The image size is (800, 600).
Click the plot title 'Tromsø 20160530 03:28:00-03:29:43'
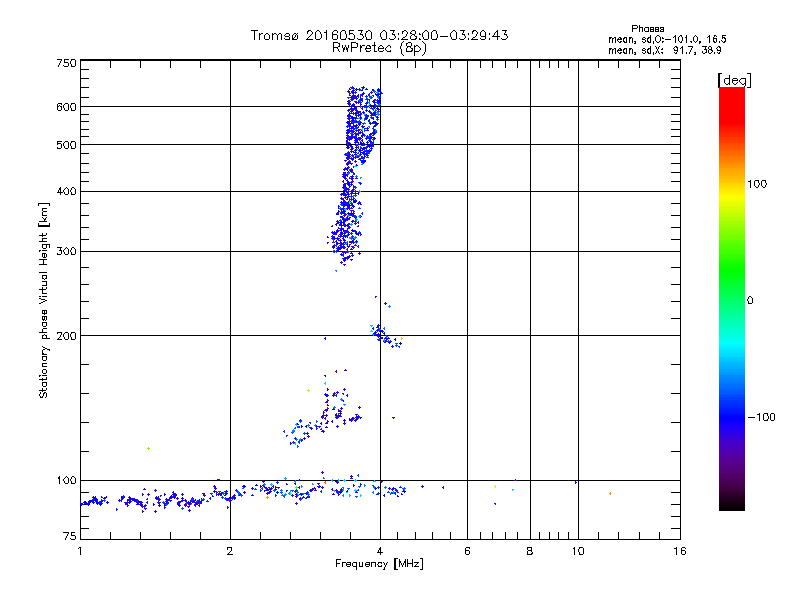(380, 35)
